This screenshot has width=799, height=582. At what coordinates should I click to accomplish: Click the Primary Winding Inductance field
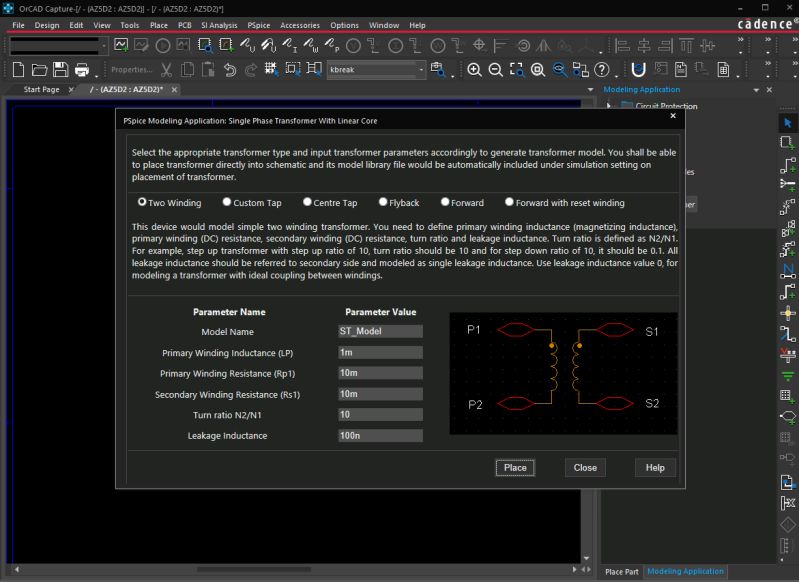pyautogui.click(x=380, y=352)
